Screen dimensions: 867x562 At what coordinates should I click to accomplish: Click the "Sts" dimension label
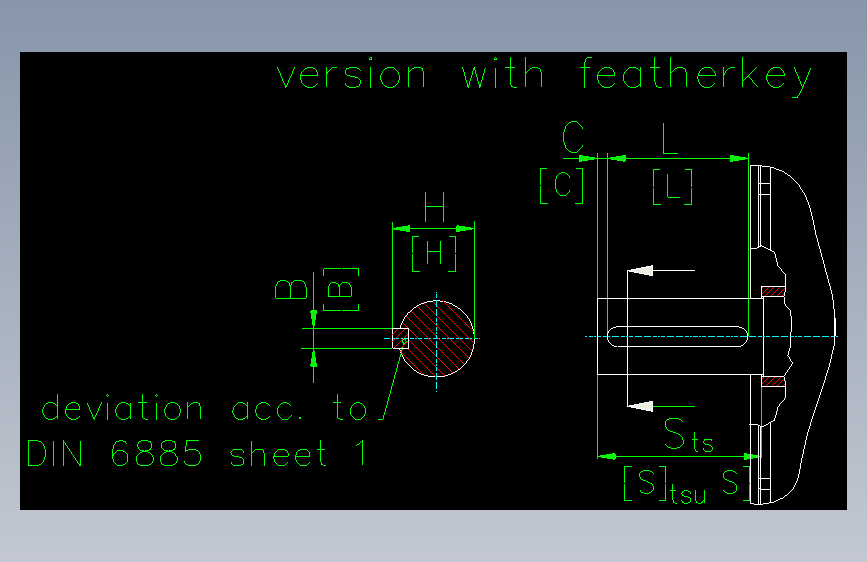[x=688, y=435]
